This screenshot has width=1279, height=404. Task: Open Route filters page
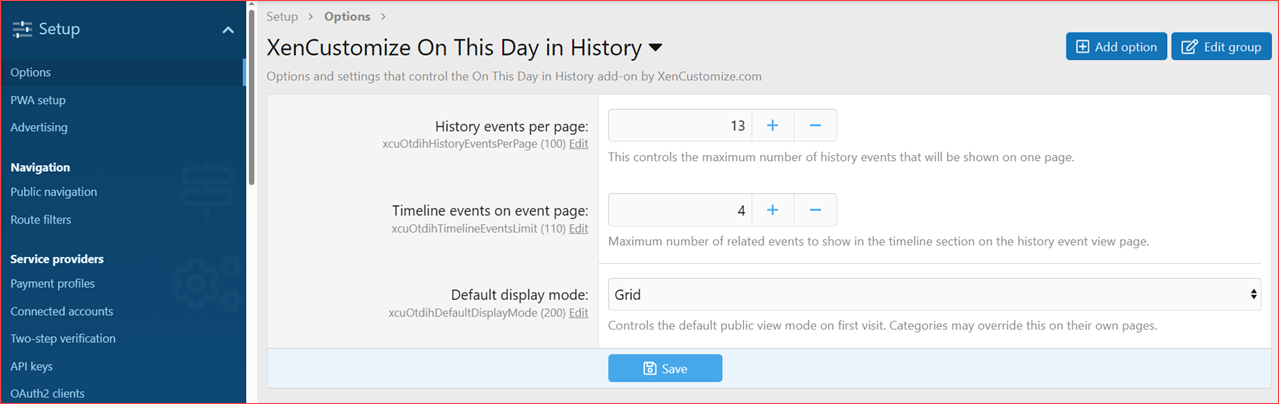[41, 219]
